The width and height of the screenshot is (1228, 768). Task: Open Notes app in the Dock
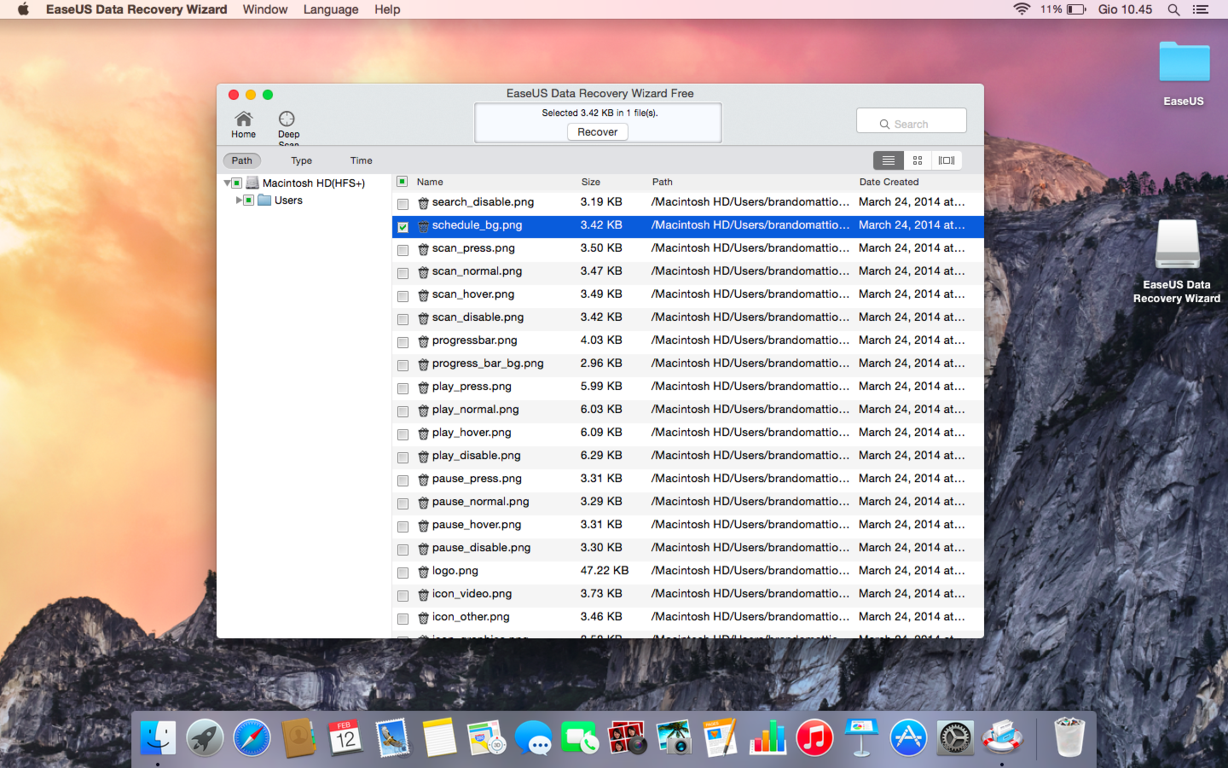pyautogui.click(x=439, y=738)
